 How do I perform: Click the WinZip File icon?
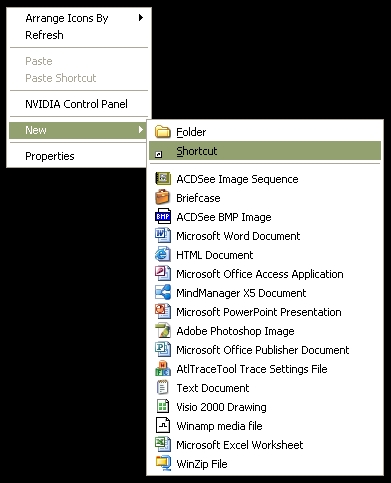(x=163, y=464)
